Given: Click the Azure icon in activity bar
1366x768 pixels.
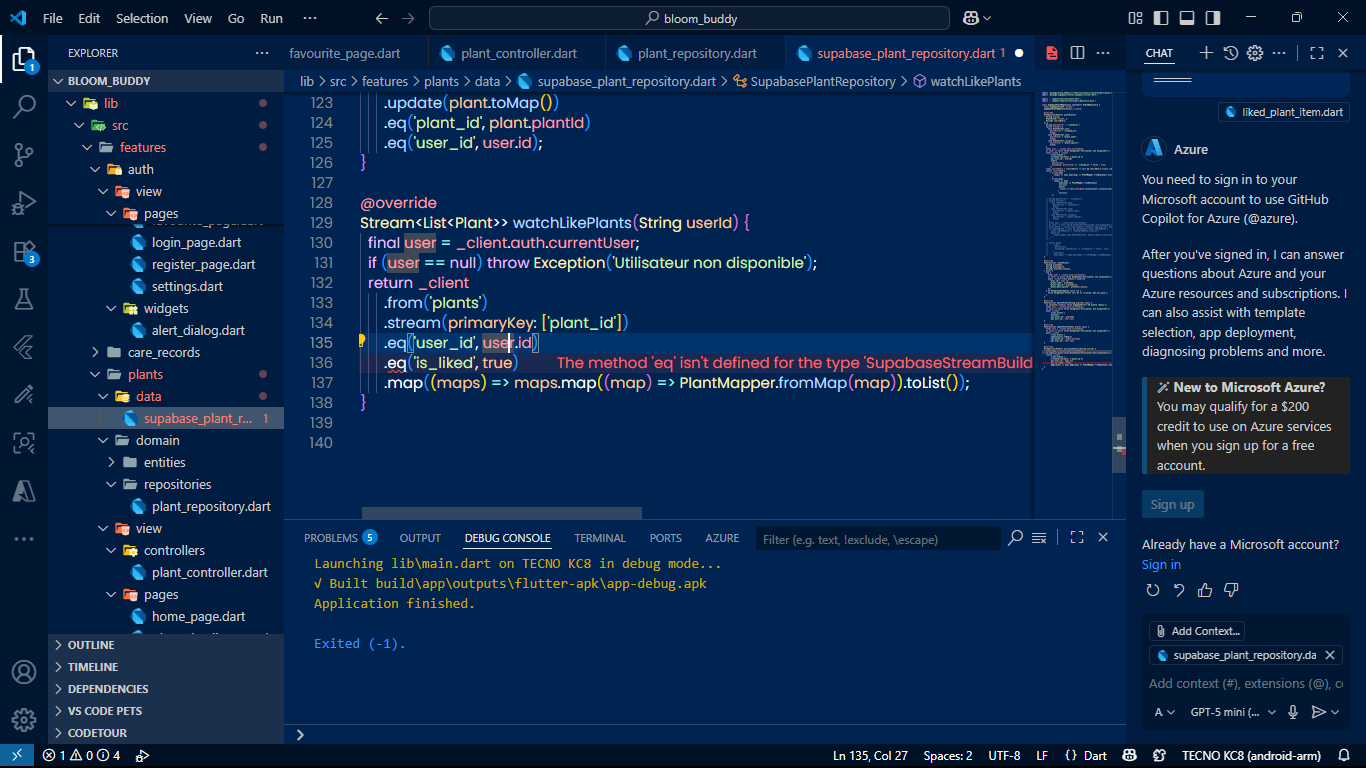Looking at the screenshot, I should [24, 490].
